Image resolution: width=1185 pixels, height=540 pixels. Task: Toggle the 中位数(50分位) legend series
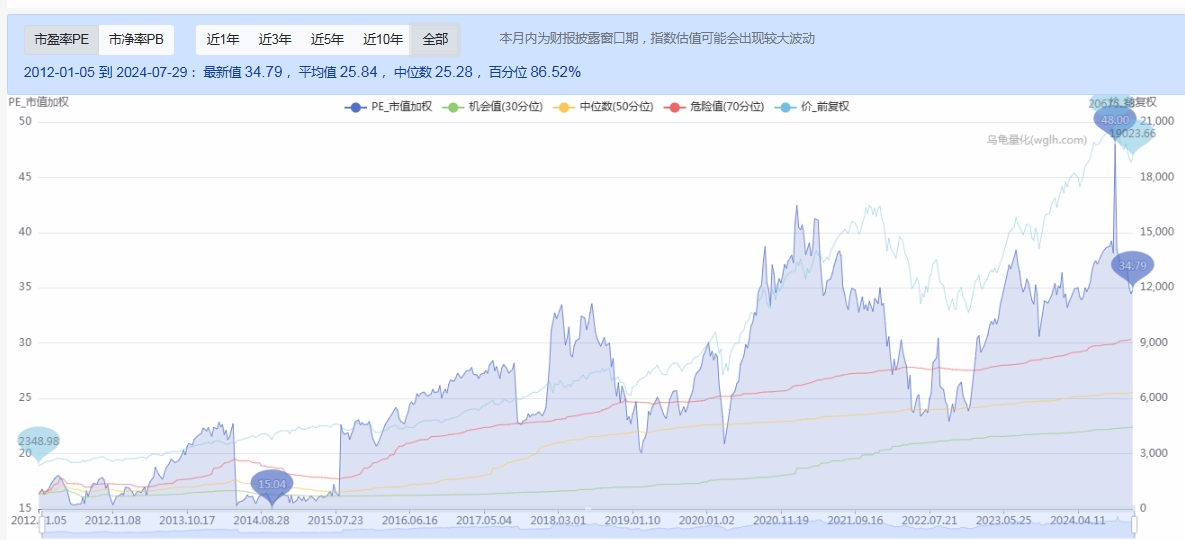[x=604, y=106]
